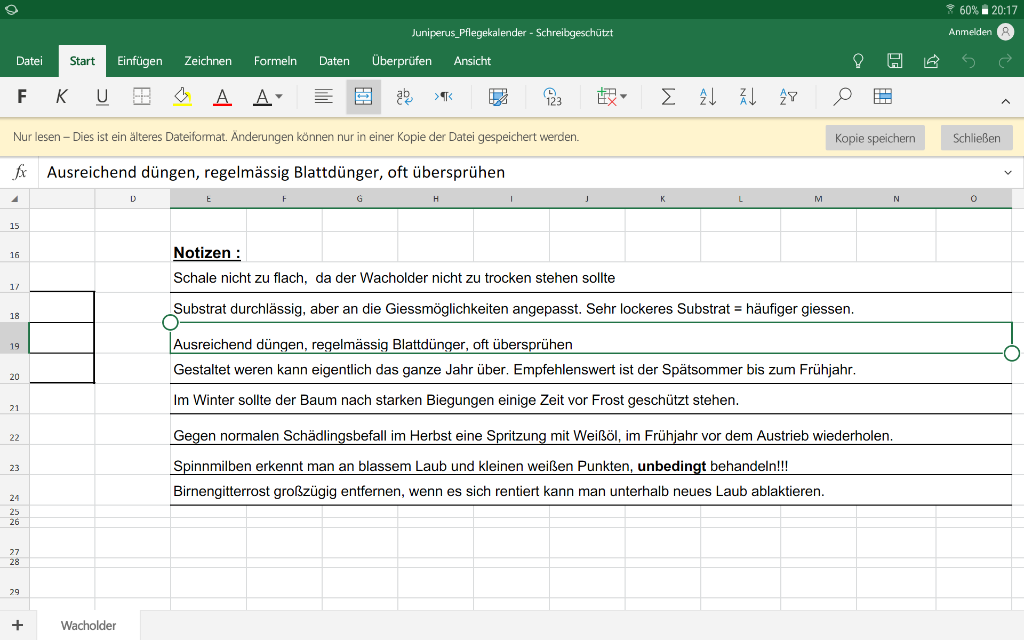Click Kopie speichern button

[x=875, y=138]
